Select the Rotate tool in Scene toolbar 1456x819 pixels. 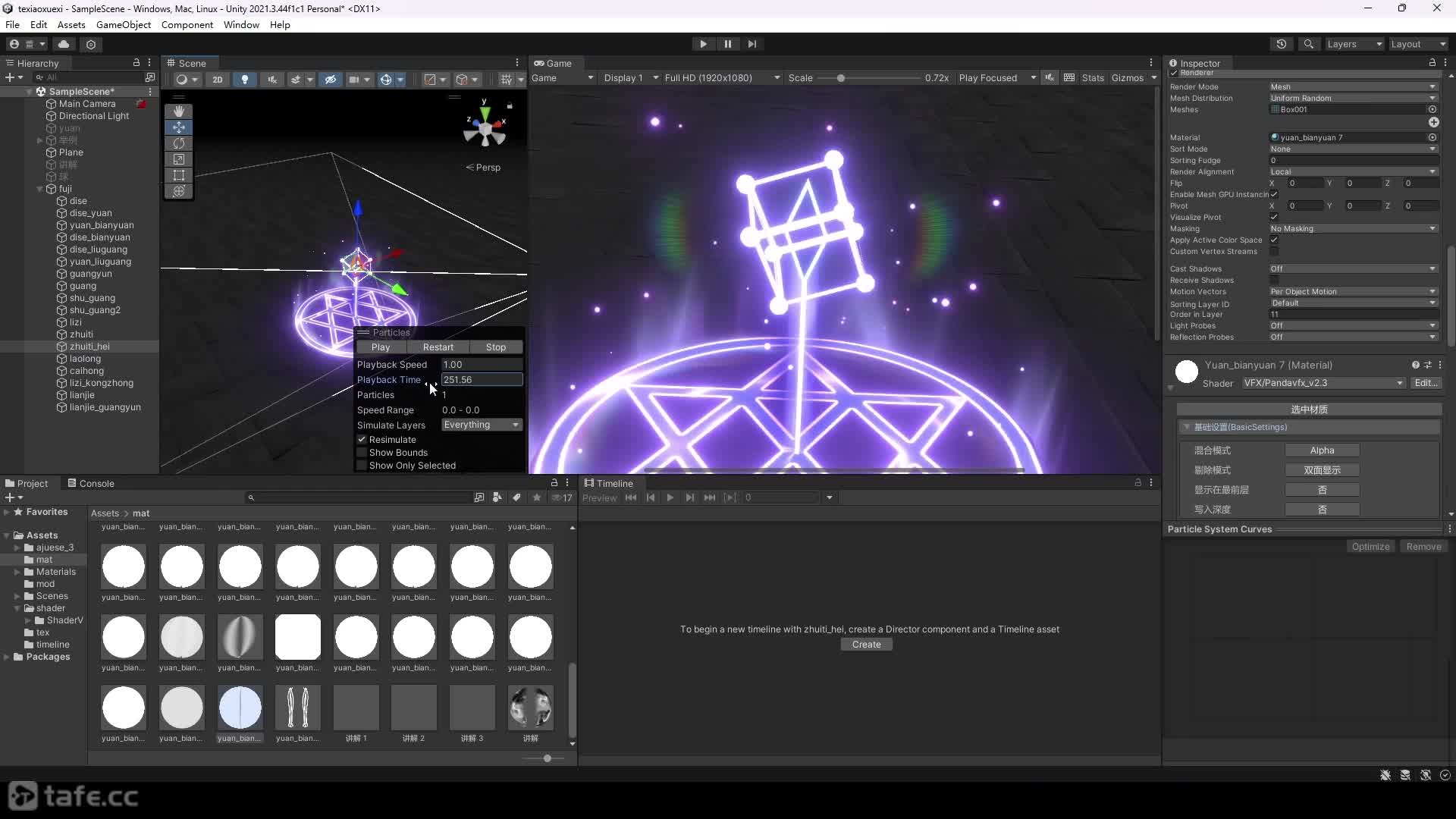click(x=179, y=143)
